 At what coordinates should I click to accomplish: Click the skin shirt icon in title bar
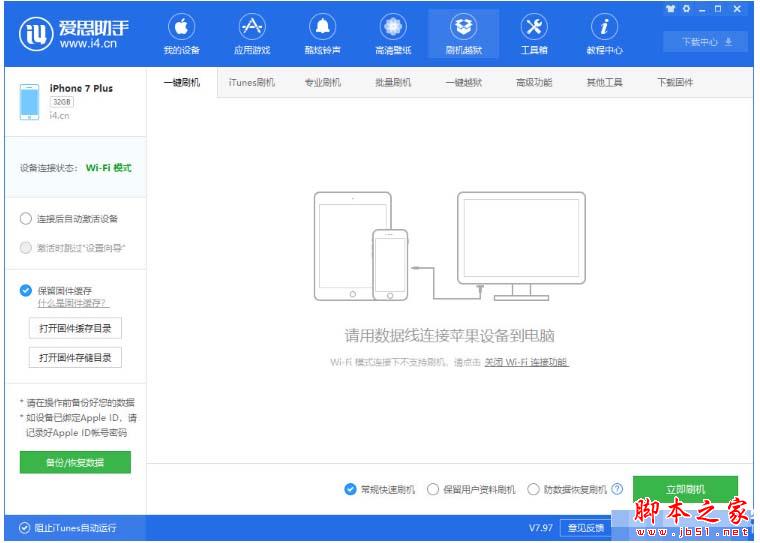(x=670, y=9)
